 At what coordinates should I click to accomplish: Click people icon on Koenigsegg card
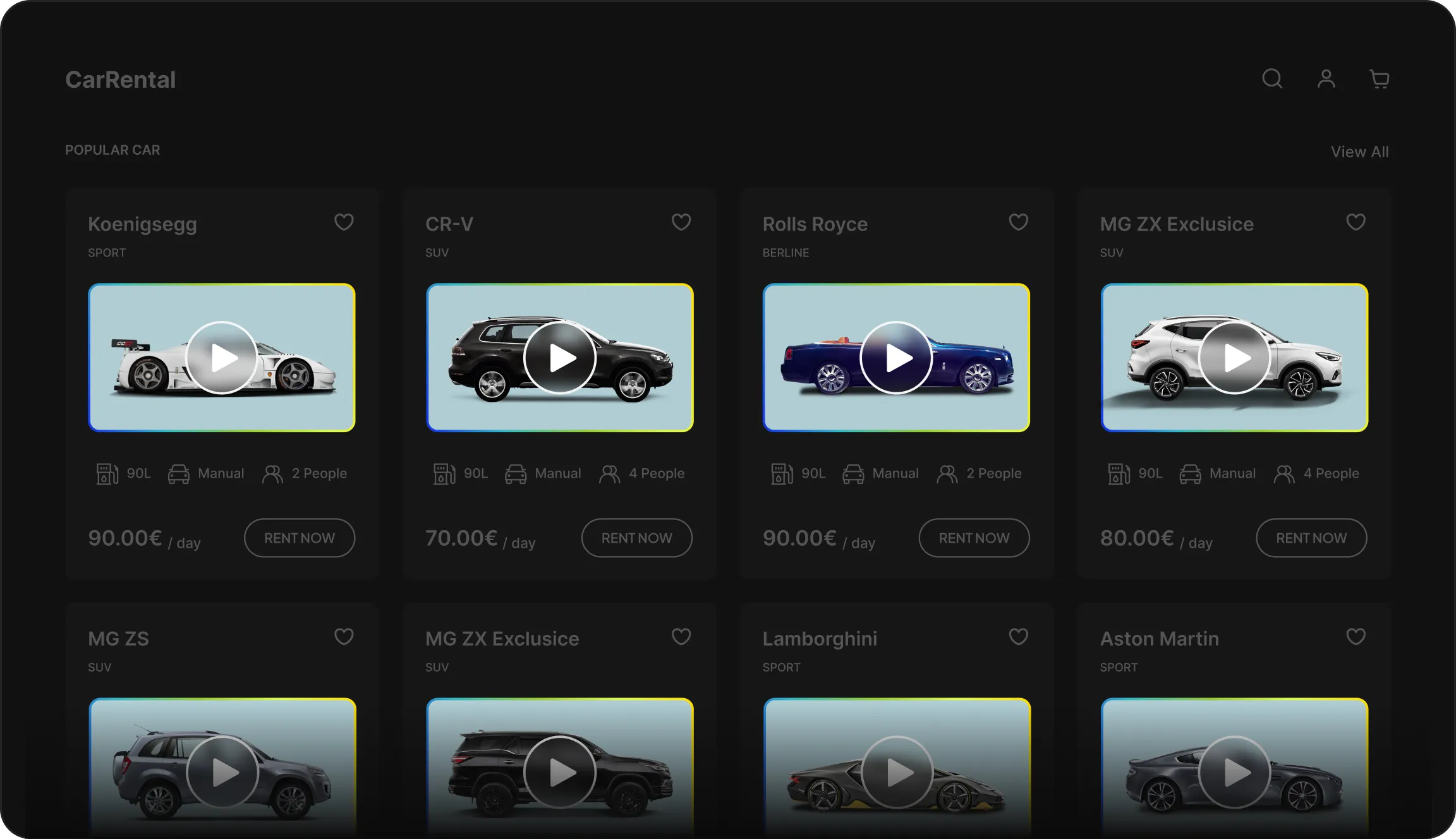[x=272, y=474]
